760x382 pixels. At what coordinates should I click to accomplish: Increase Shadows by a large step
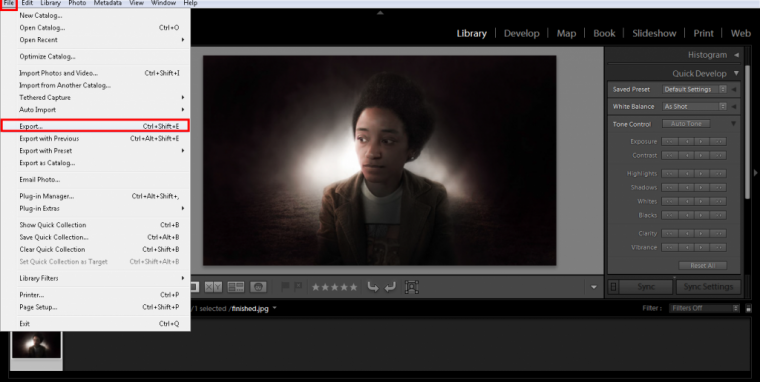click(x=718, y=188)
